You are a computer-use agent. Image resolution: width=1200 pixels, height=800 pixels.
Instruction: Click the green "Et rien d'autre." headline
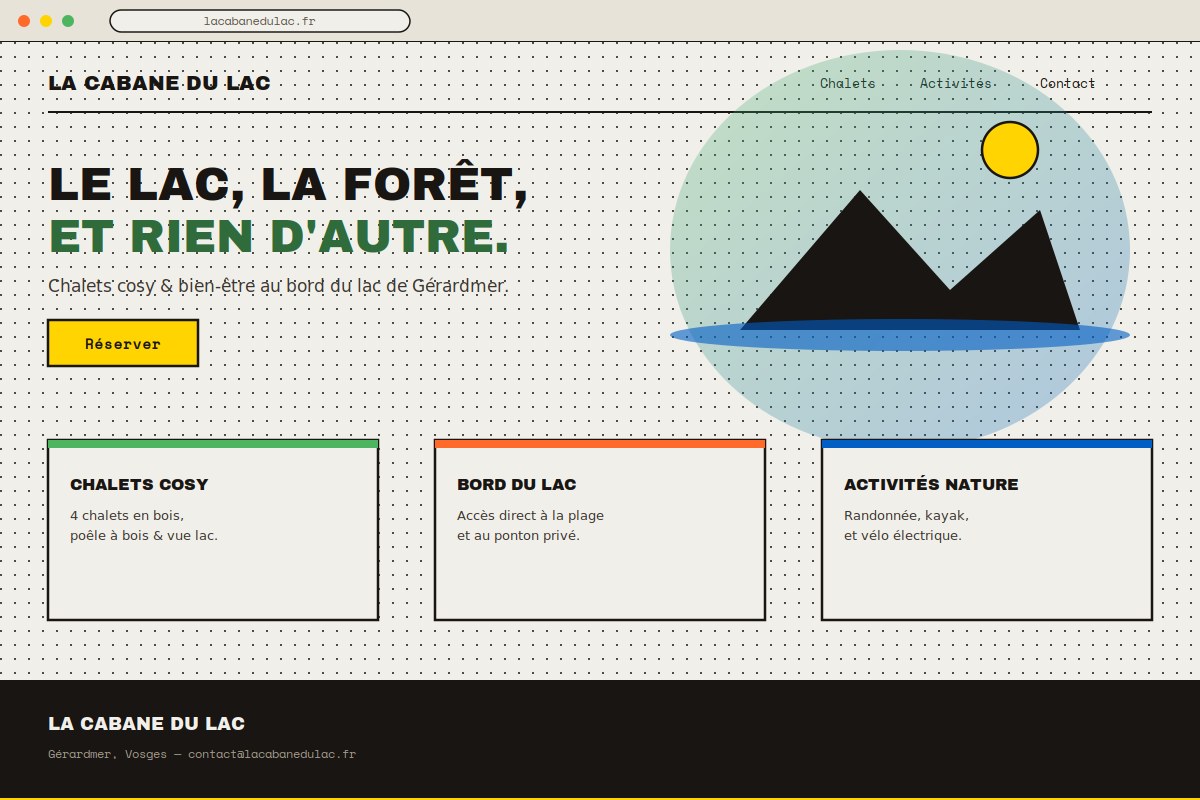click(x=279, y=236)
